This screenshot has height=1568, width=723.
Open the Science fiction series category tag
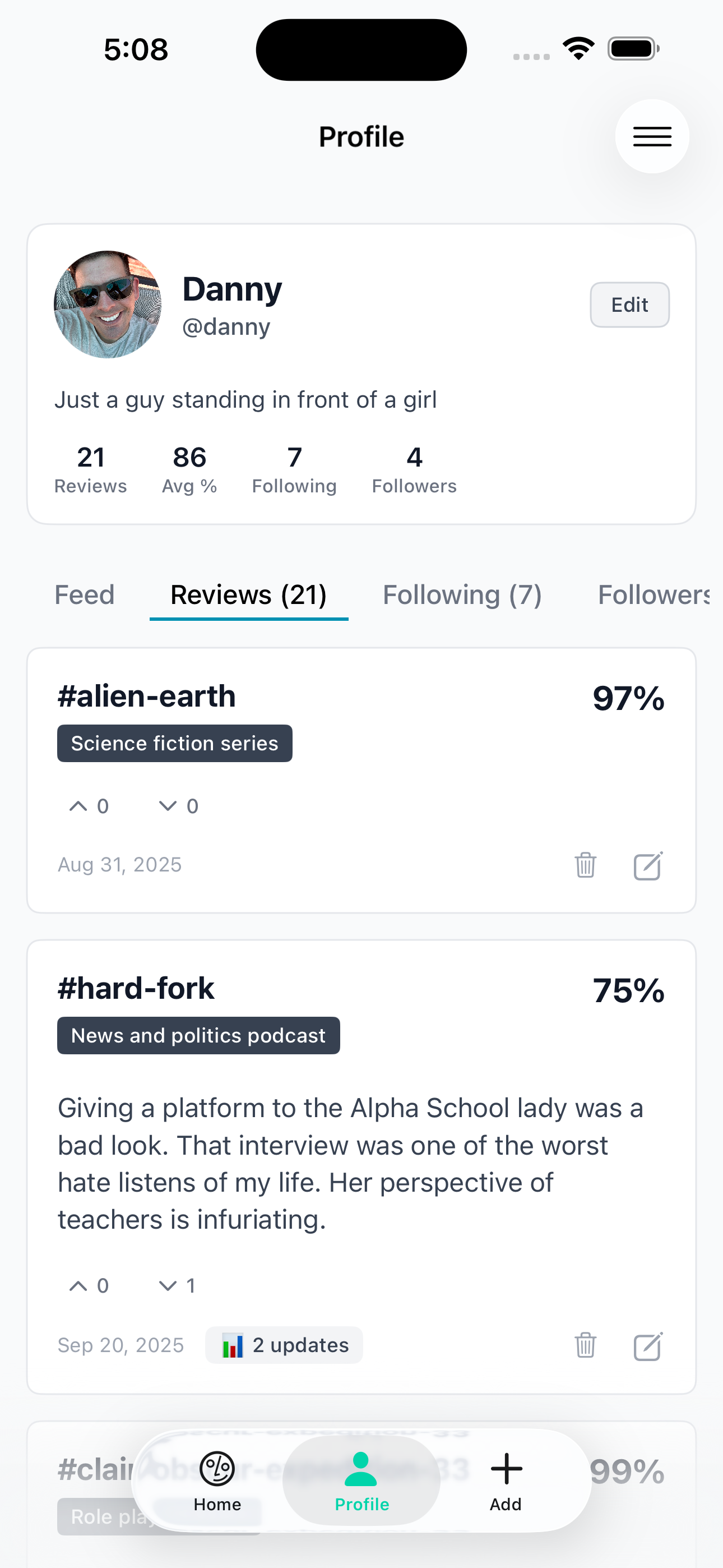click(175, 743)
